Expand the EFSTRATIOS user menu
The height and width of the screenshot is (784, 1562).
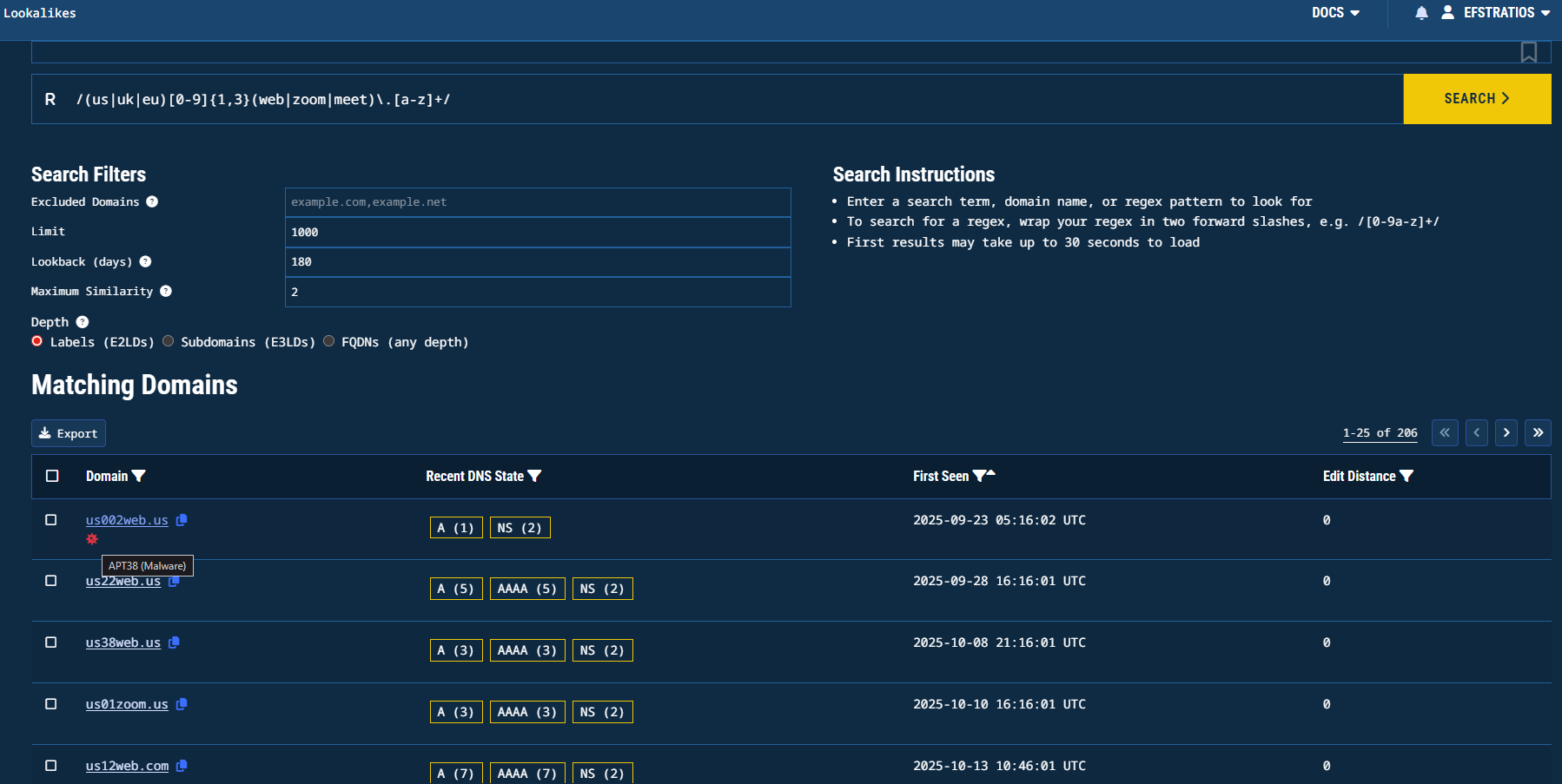point(1497,13)
